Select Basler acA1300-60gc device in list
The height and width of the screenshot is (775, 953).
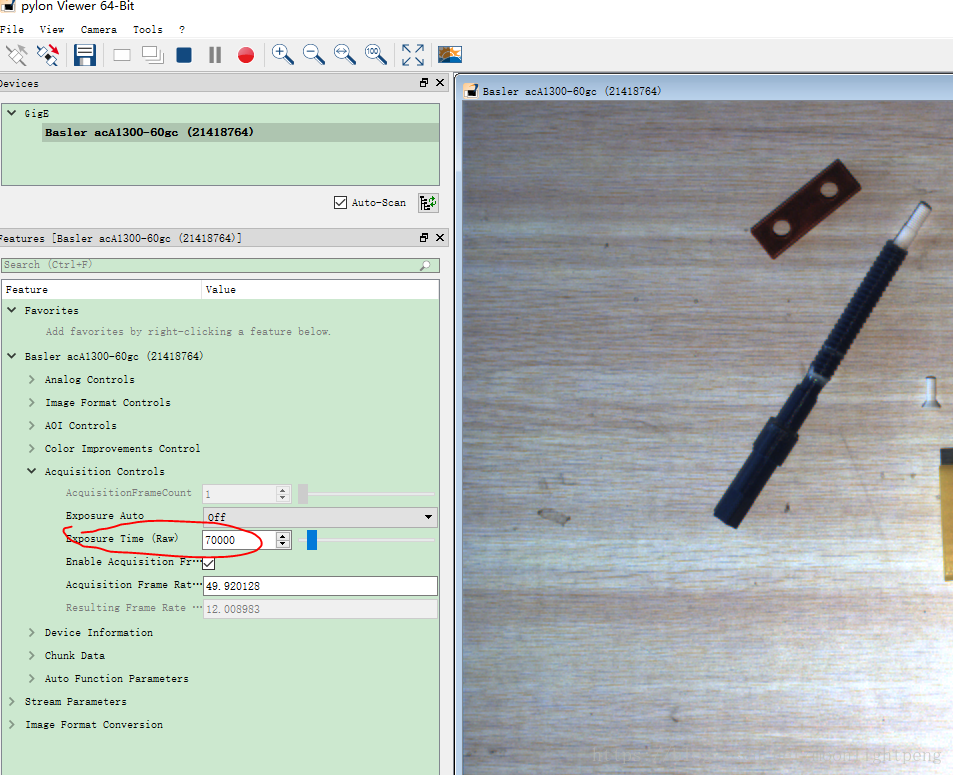tap(241, 133)
